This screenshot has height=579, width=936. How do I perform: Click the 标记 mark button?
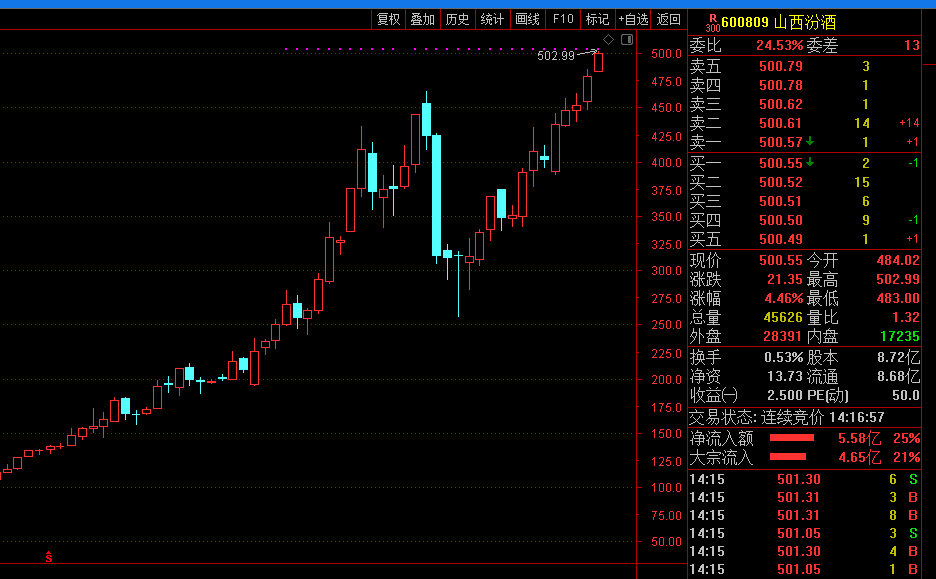[x=598, y=19]
